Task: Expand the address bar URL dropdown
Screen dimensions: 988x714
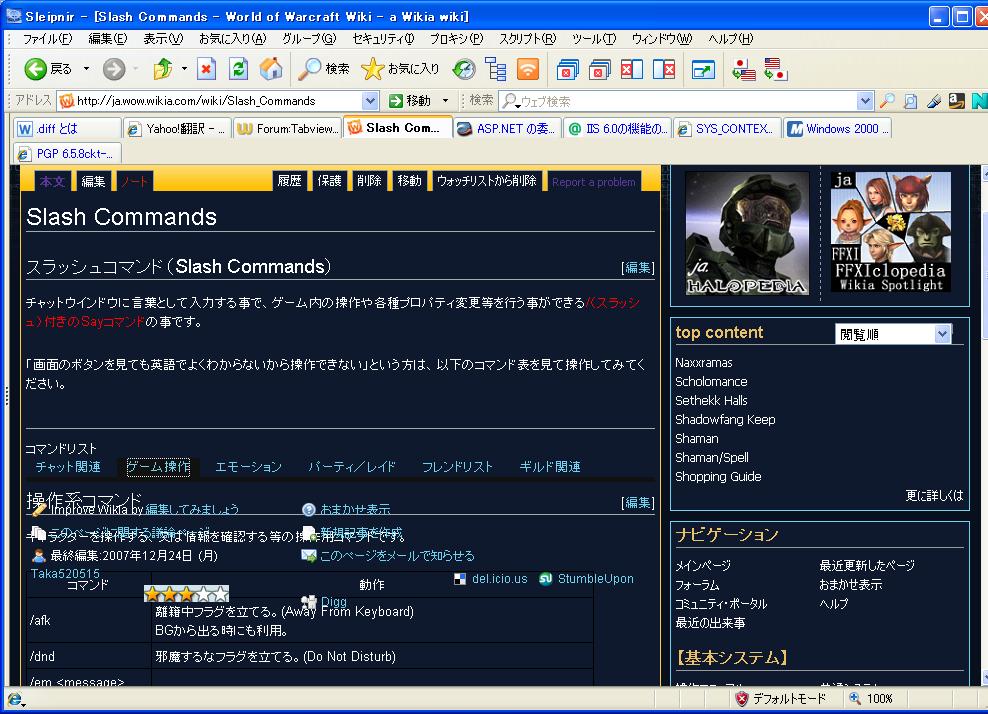Action: [370, 101]
